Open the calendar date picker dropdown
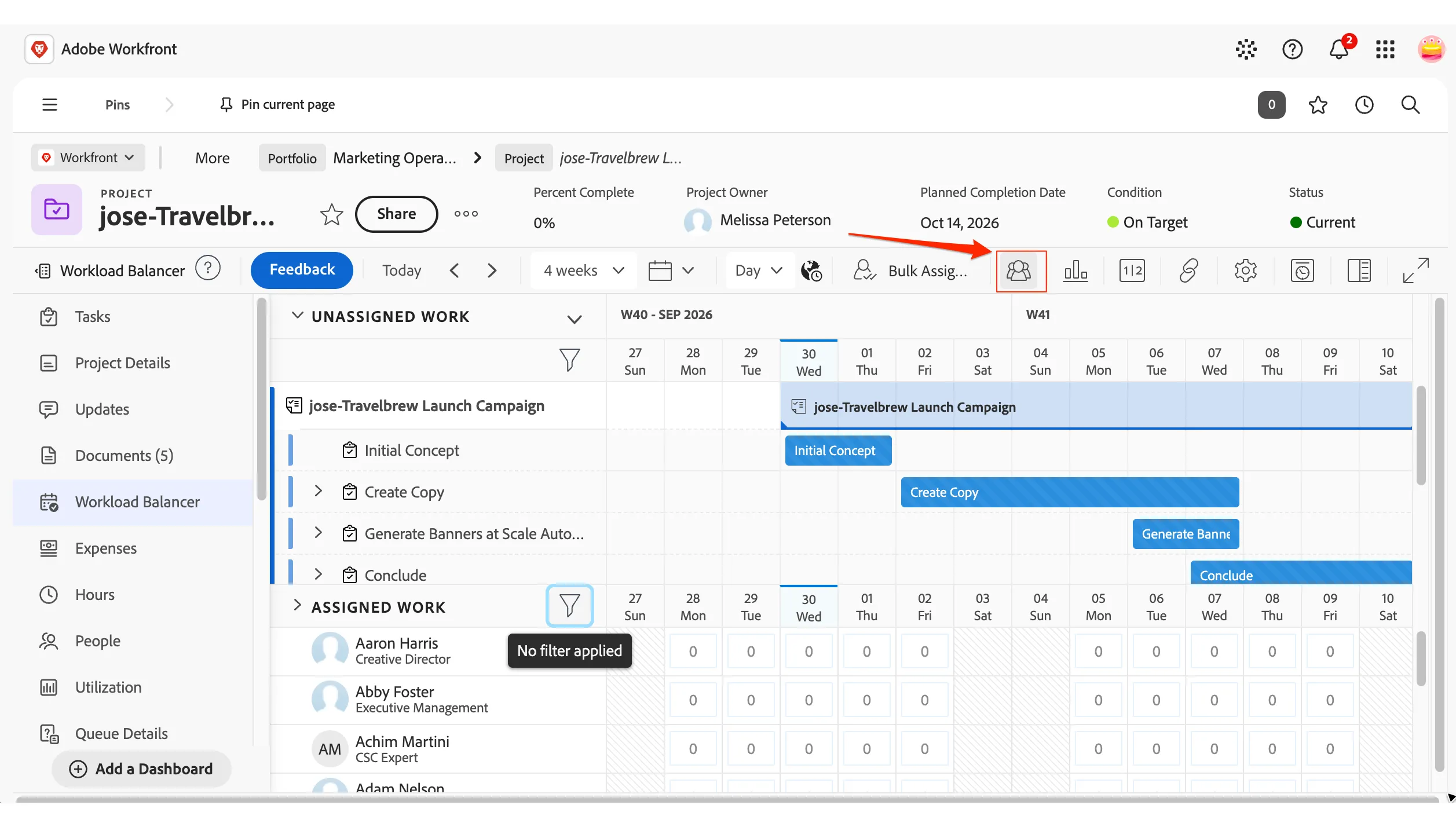This screenshot has height=827, width=1456. [671, 270]
